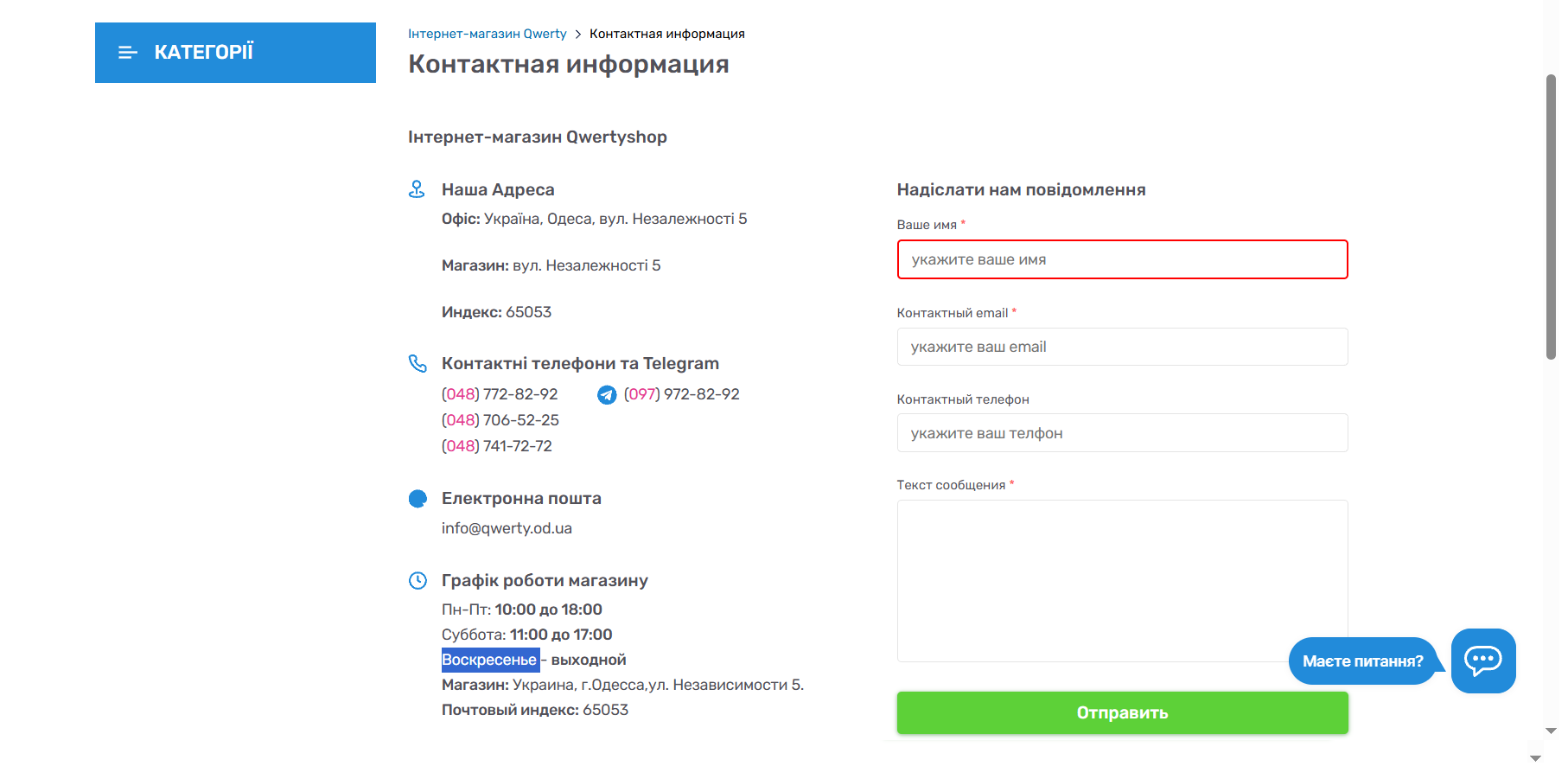The height and width of the screenshot is (766, 1568).
Task: Click the Текст сообщения text area
Action: (1122, 581)
